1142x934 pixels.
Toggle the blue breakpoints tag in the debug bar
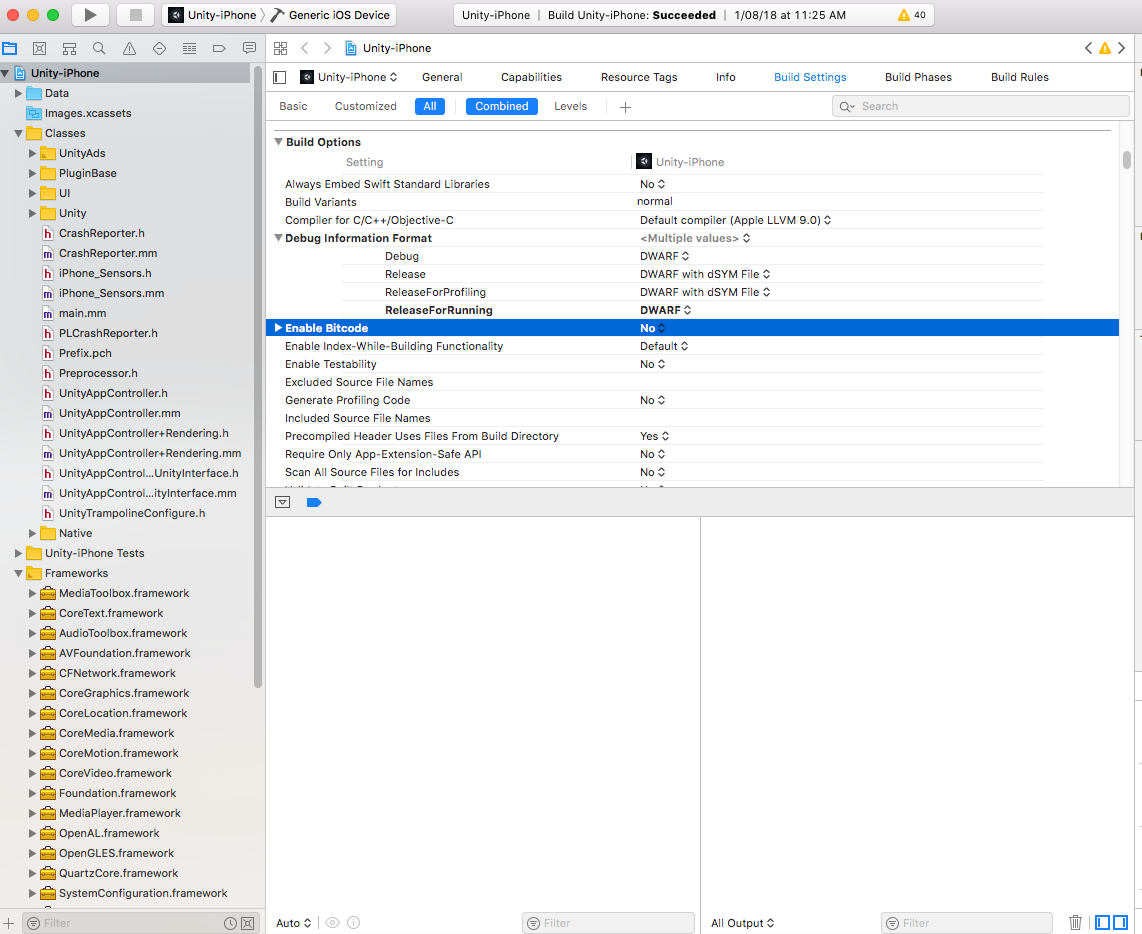[x=314, y=502]
